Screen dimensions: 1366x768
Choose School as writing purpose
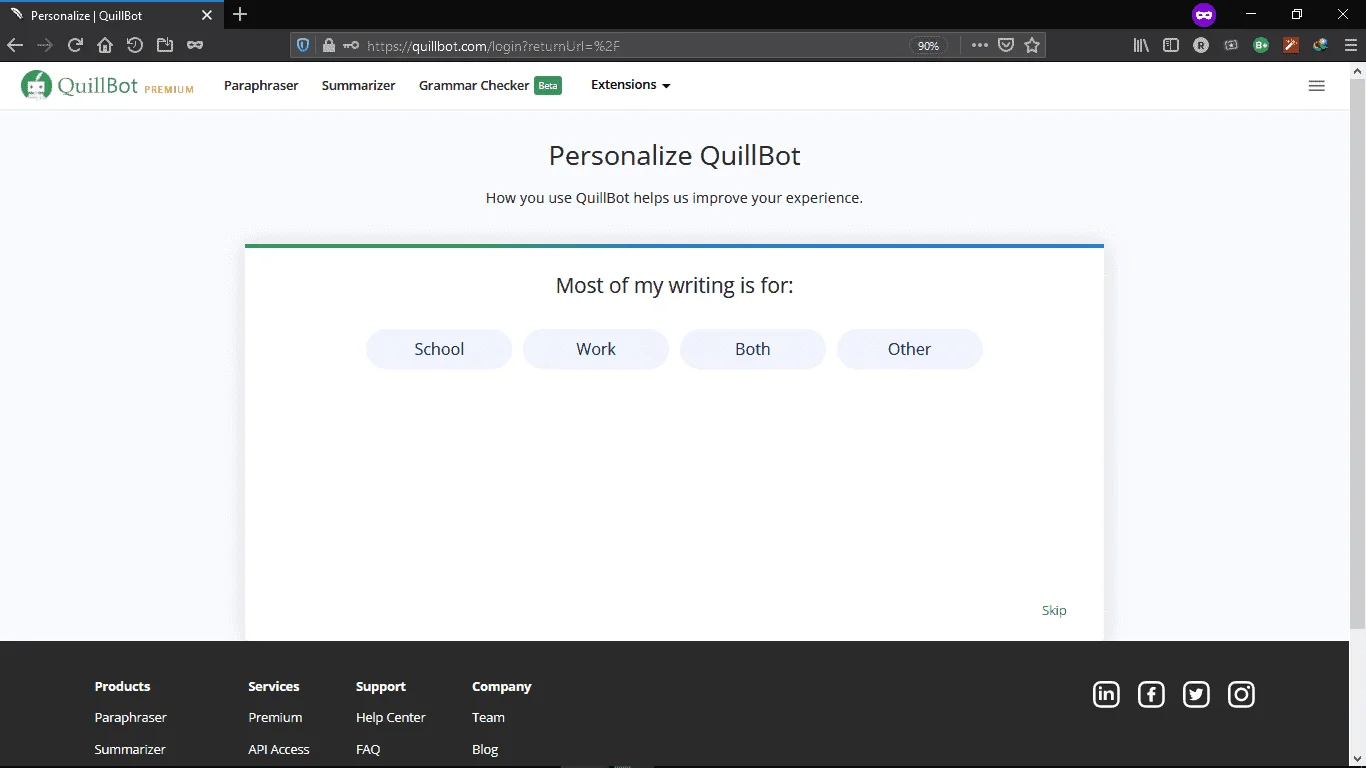pyautogui.click(x=439, y=349)
